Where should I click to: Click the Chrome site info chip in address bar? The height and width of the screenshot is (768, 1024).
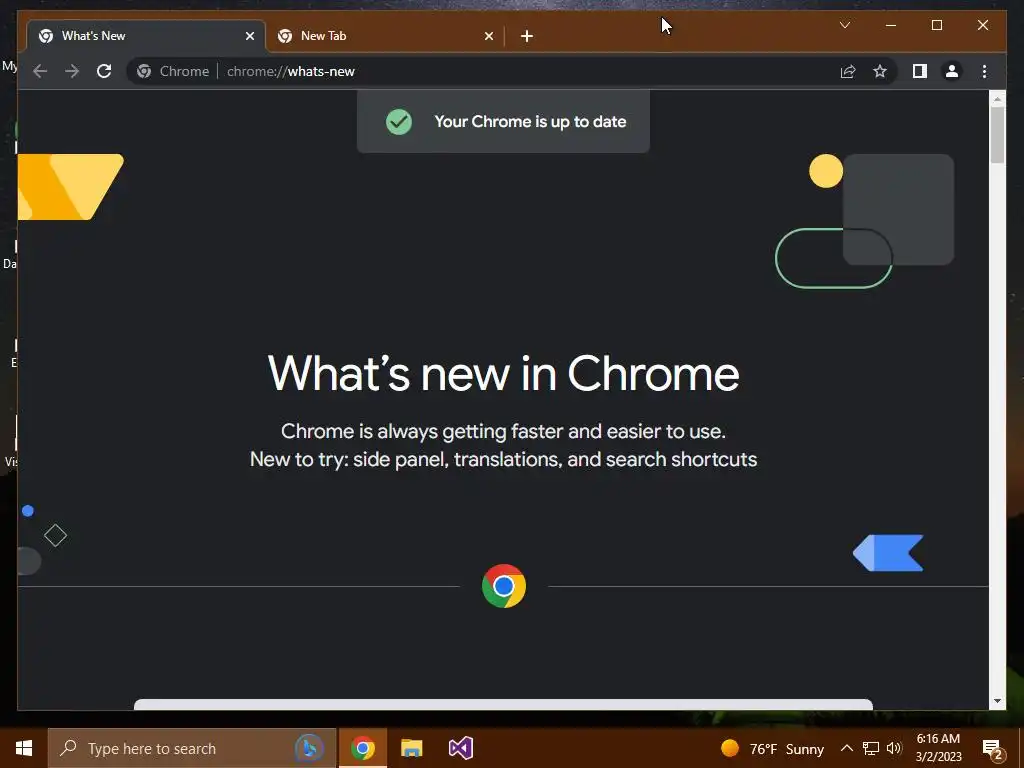click(173, 71)
